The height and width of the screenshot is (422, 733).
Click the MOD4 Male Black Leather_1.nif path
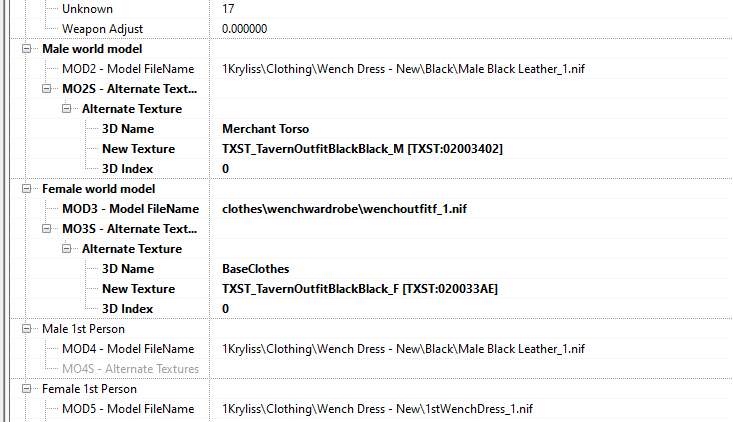[x=403, y=349]
